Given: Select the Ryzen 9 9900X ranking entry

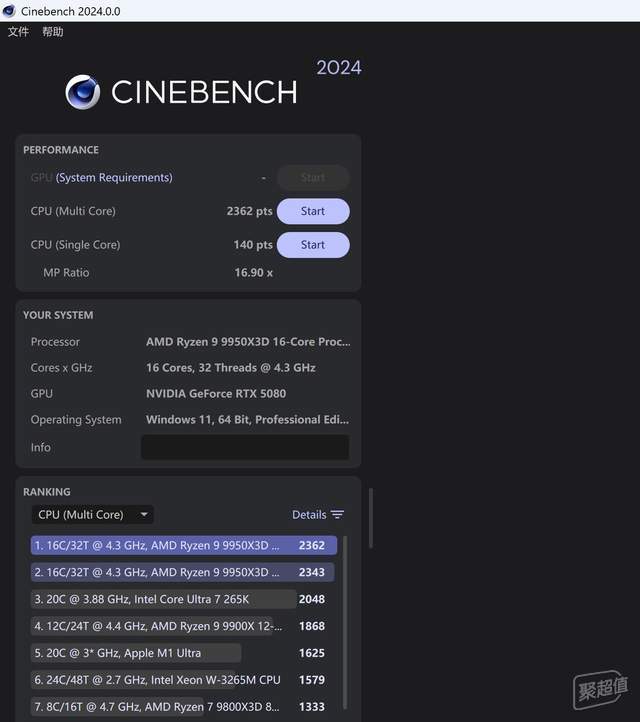Looking at the screenshot, I should (x=184, y=626).
